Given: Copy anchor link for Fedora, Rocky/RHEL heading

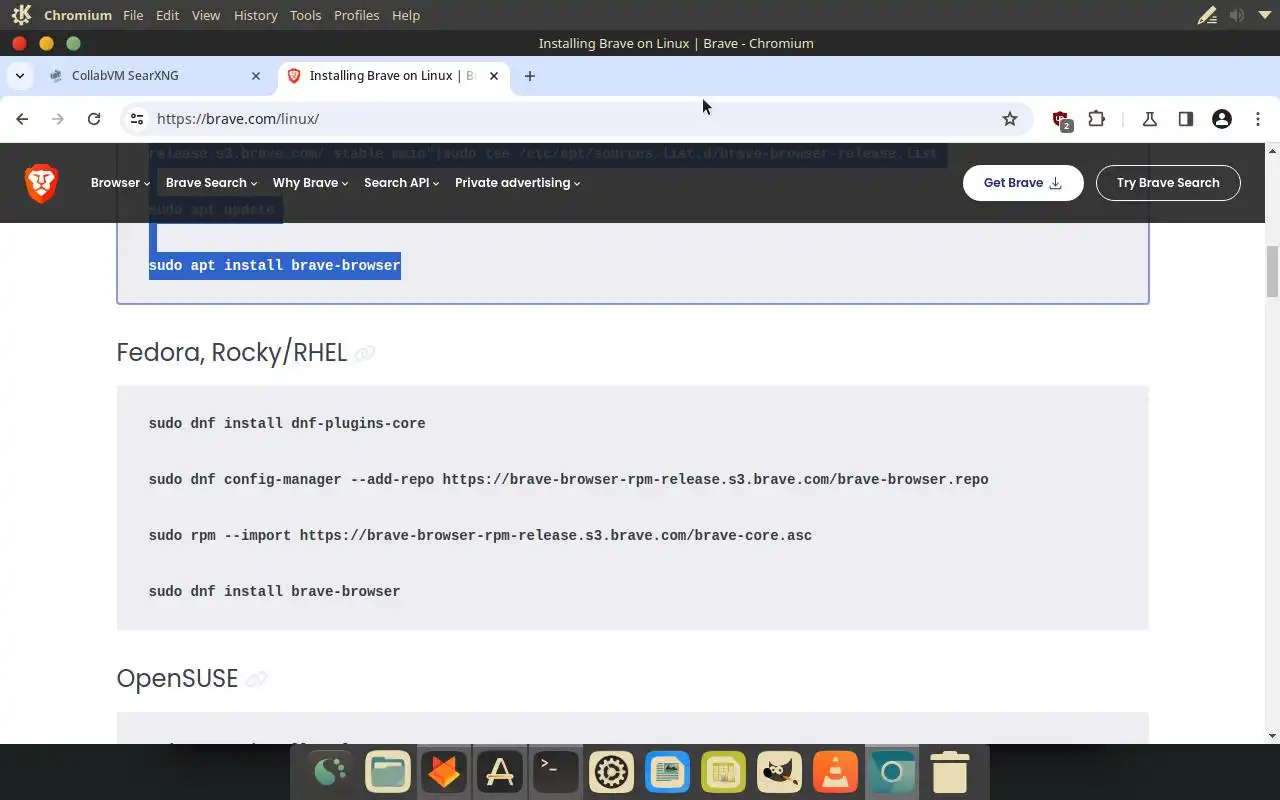Looking at the screenshot, I should [x=365, y=353].
